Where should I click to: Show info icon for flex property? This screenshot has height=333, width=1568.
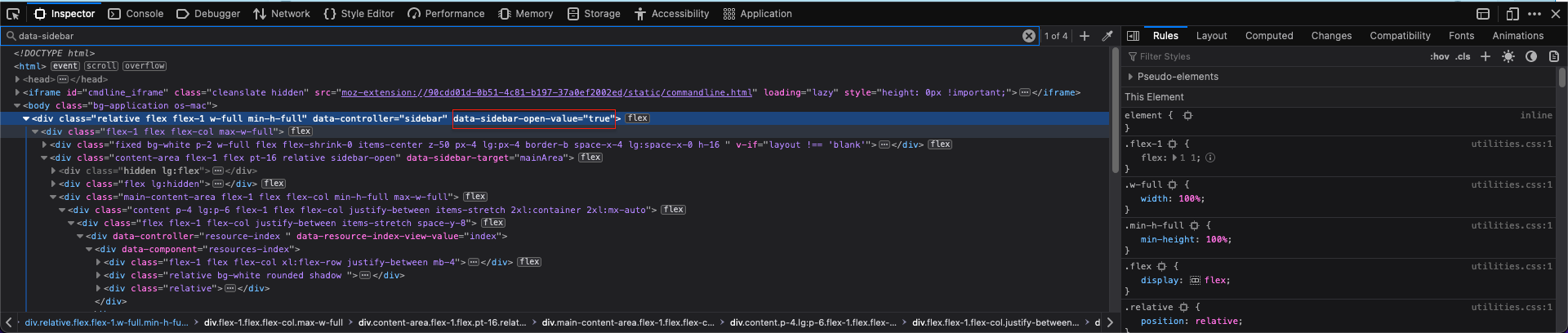pyautogui.click(x=1210, y=158)
